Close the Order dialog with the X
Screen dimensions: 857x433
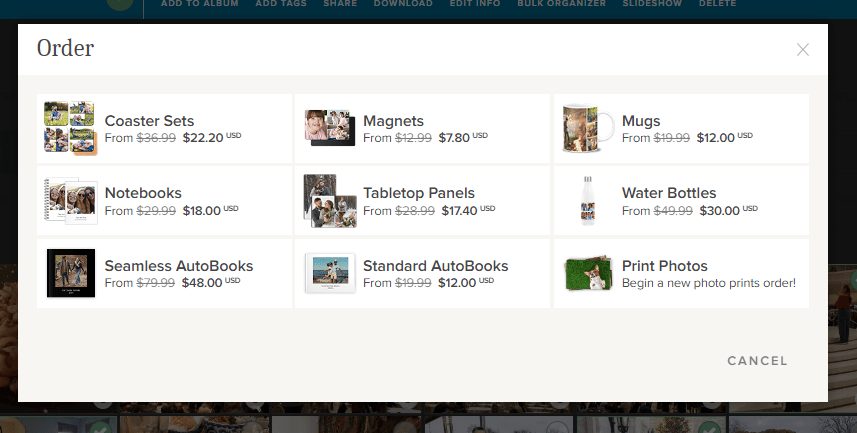point(803,50)
